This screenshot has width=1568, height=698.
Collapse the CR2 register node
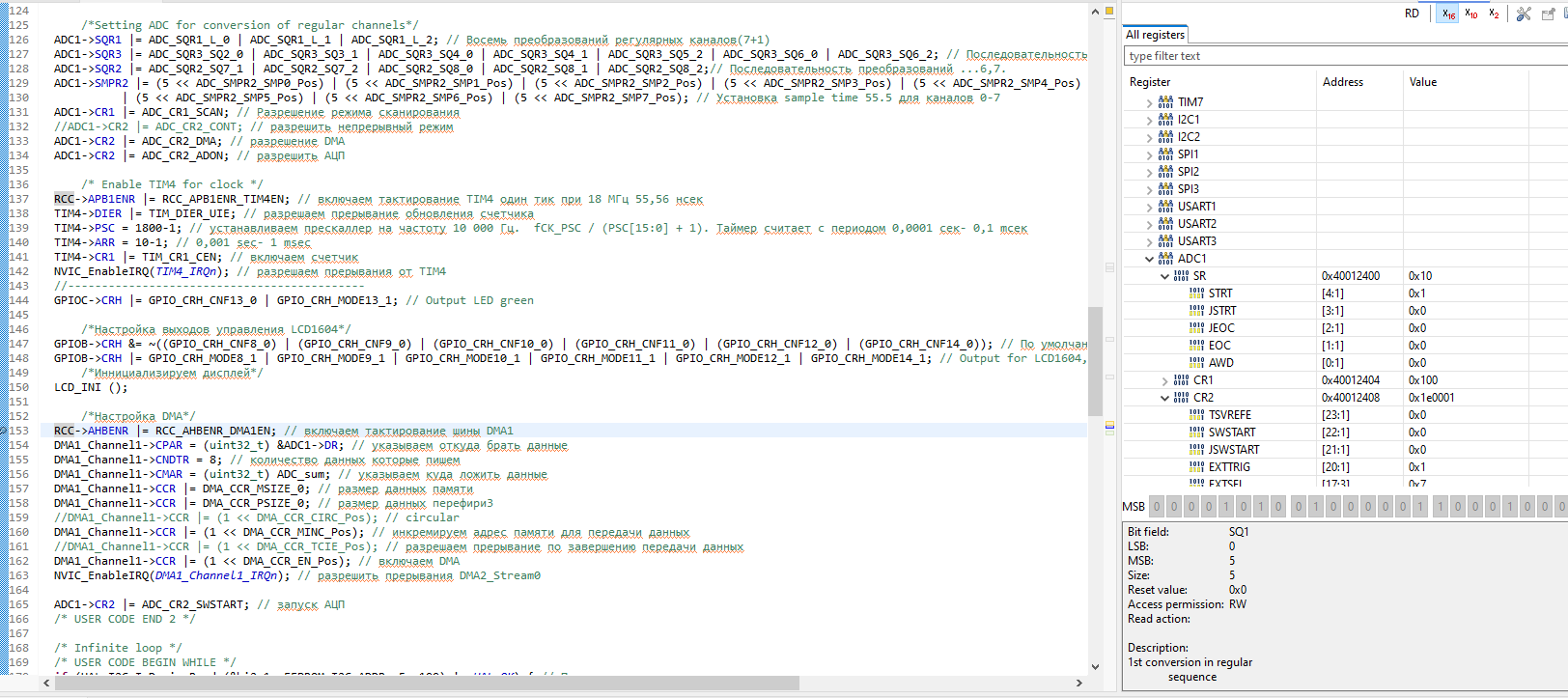1164,398
